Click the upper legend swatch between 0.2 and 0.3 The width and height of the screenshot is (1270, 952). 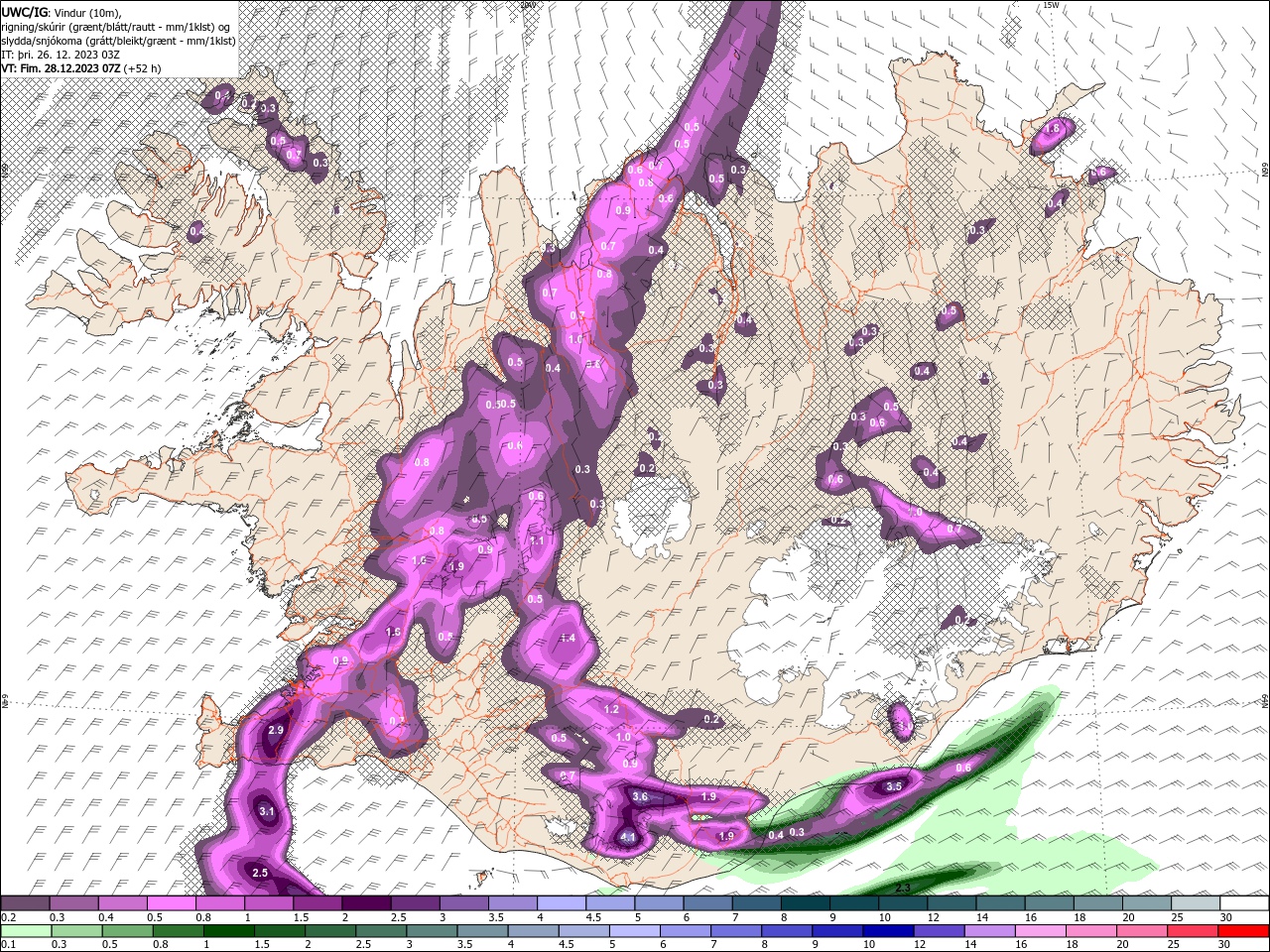[25, 903]
